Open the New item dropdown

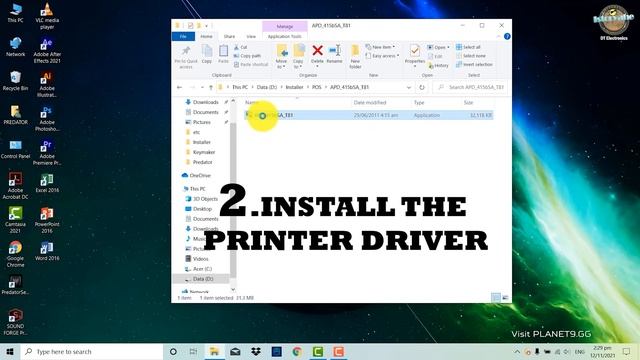[x=380, y=47]
